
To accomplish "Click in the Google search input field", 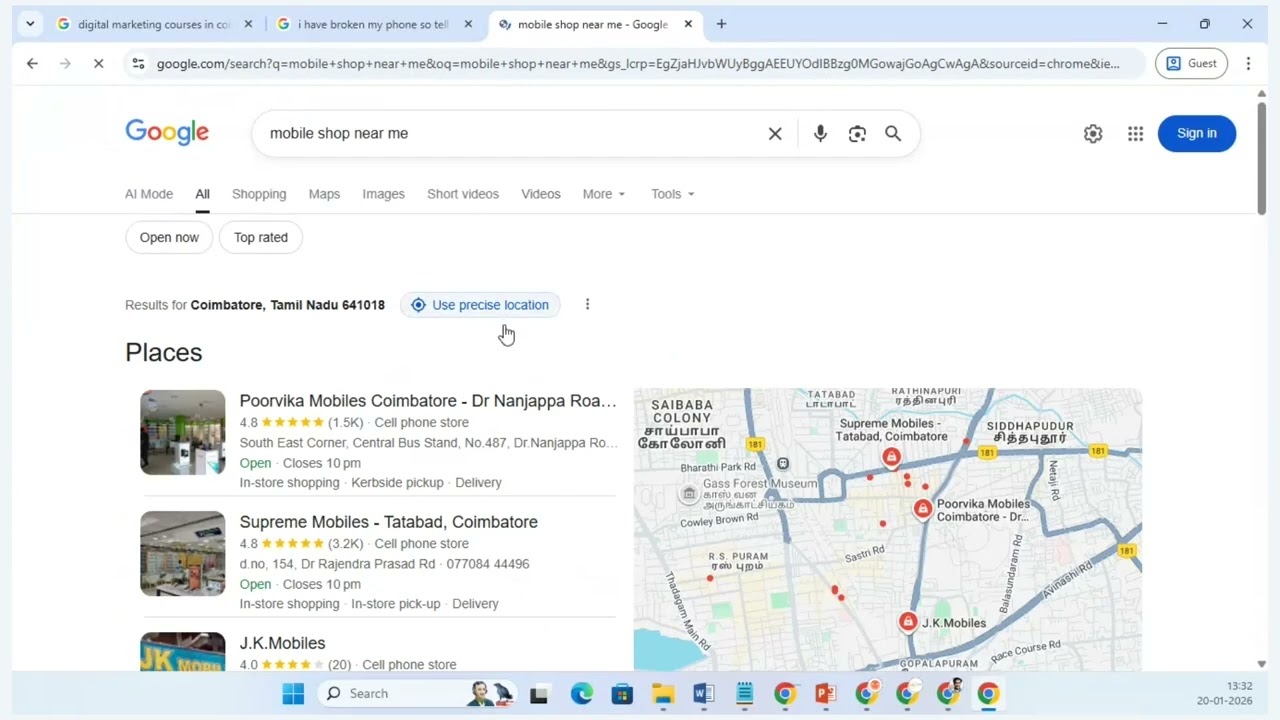I will tap(510, 133).
